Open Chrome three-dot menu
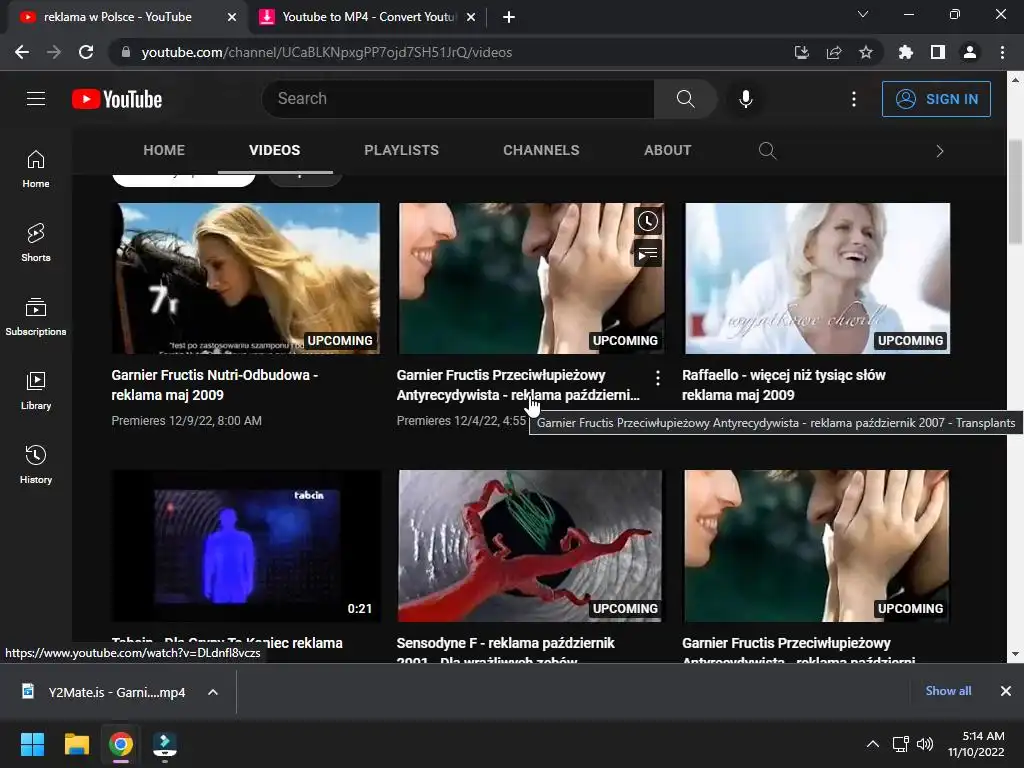1024x768 pixels. point(1002,52)
